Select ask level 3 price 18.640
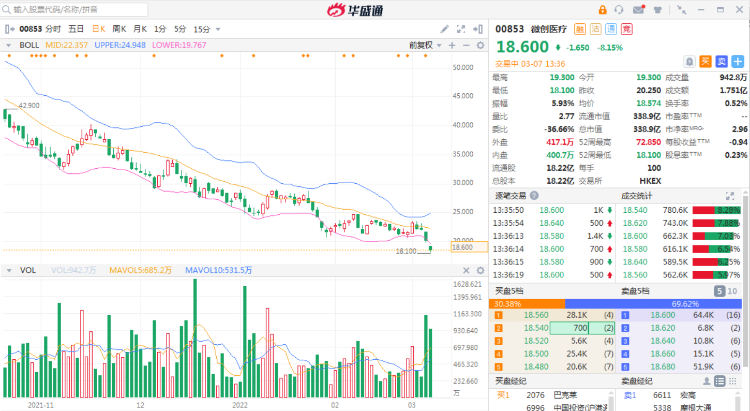This screenshot has width=750, height=411. pos(663,341)
